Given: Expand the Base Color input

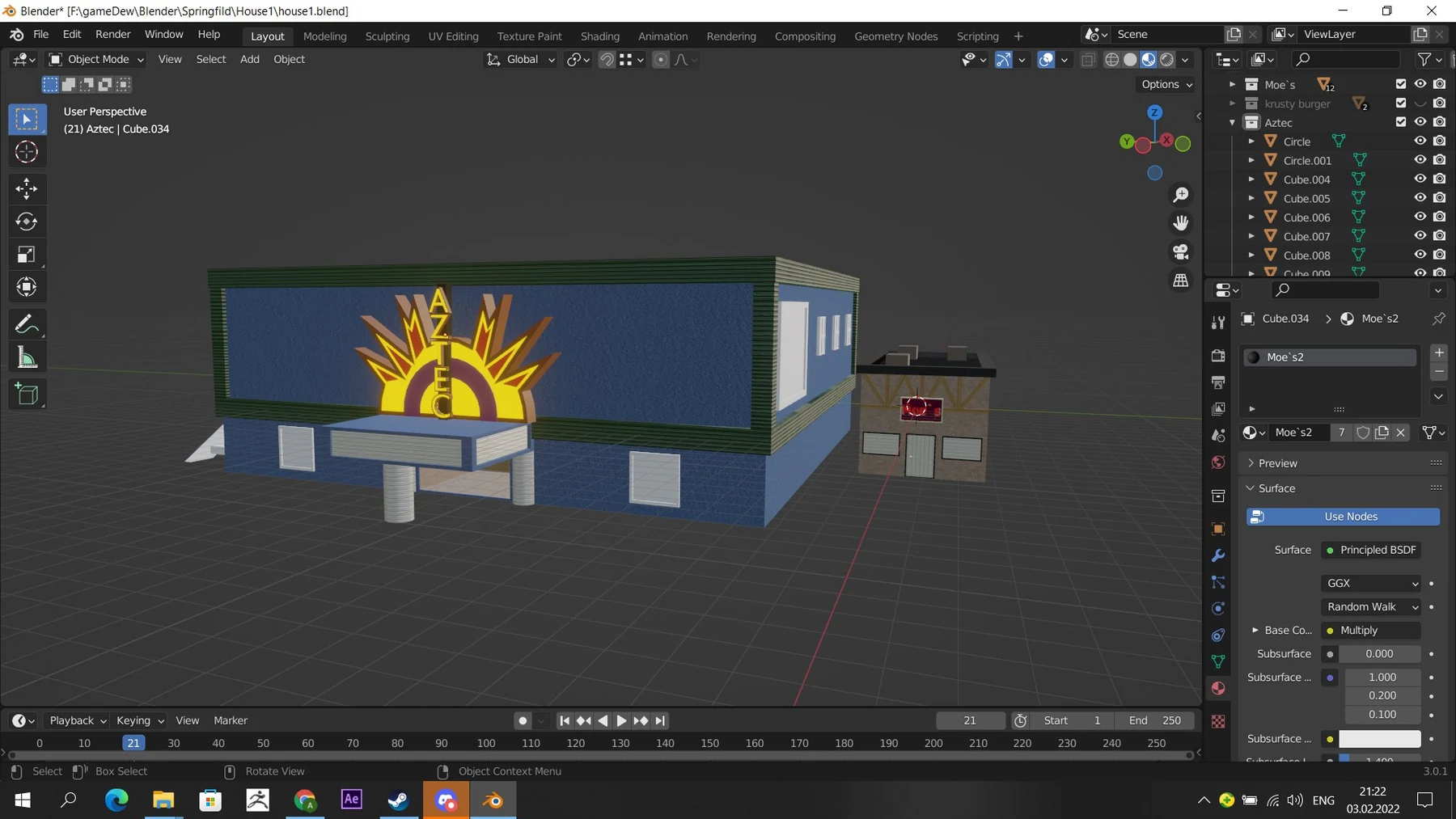Looking at the screenshot, I should pos(1255,630).
